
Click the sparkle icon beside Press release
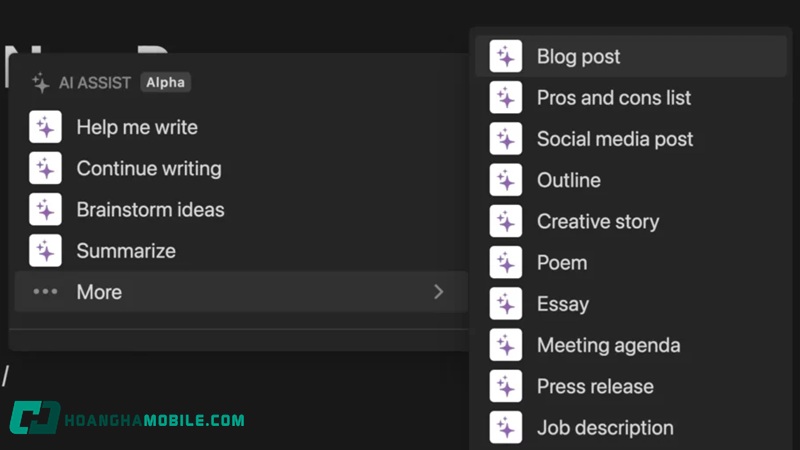[506, 387]
